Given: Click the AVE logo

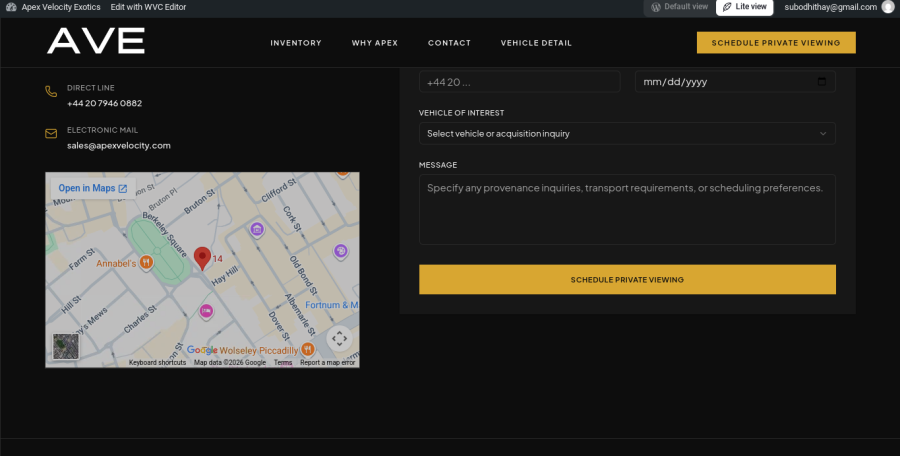Looking at the screenshot, I should pyautogui.click(x=95, y=41).
